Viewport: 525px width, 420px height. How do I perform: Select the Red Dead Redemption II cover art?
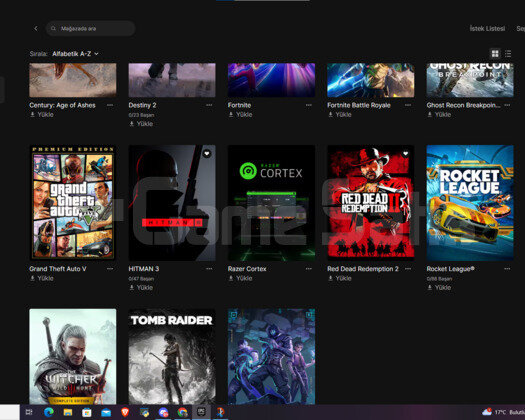coord(371,203)
